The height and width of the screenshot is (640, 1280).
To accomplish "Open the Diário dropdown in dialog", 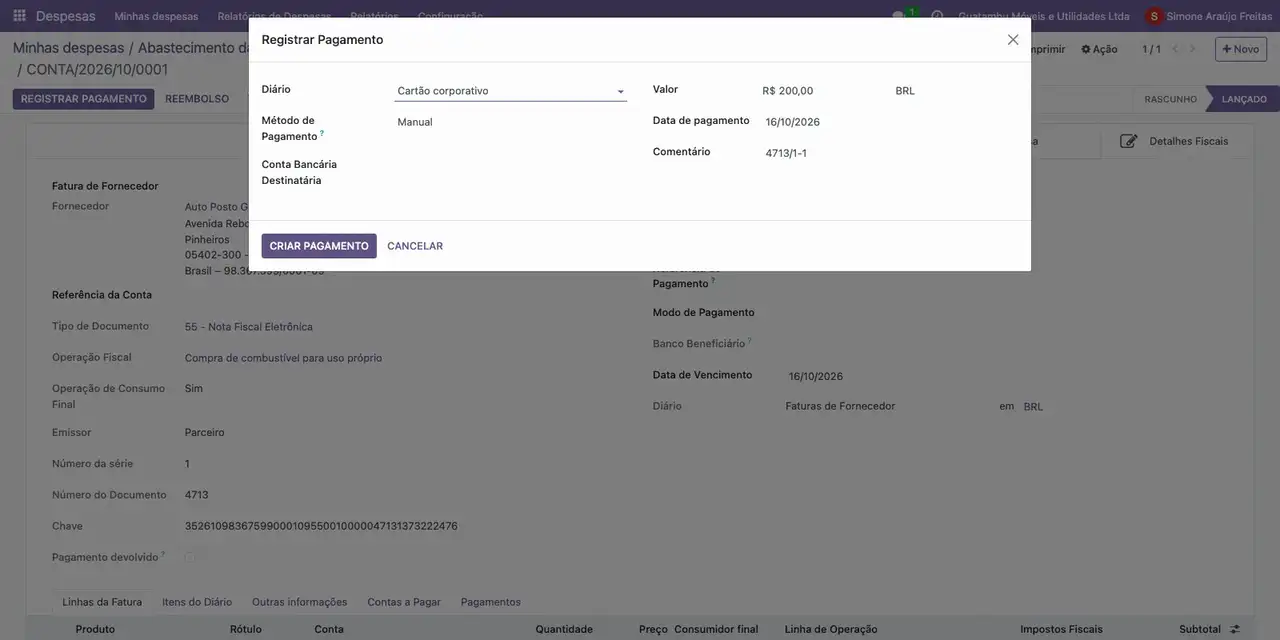I will (x=510, y=91).
